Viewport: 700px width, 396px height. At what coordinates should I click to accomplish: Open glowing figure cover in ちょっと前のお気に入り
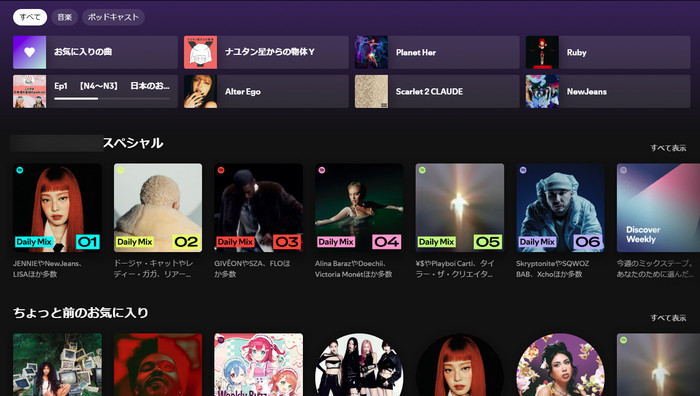[658, 364]
